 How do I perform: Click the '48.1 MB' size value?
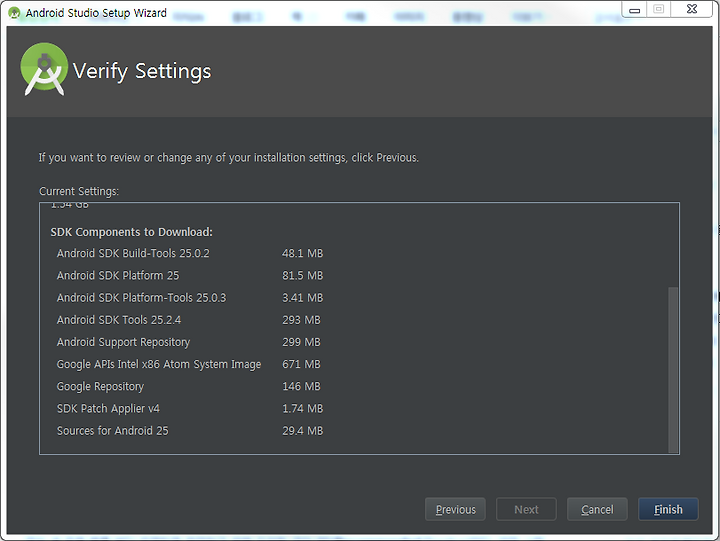tap(303, 254)
